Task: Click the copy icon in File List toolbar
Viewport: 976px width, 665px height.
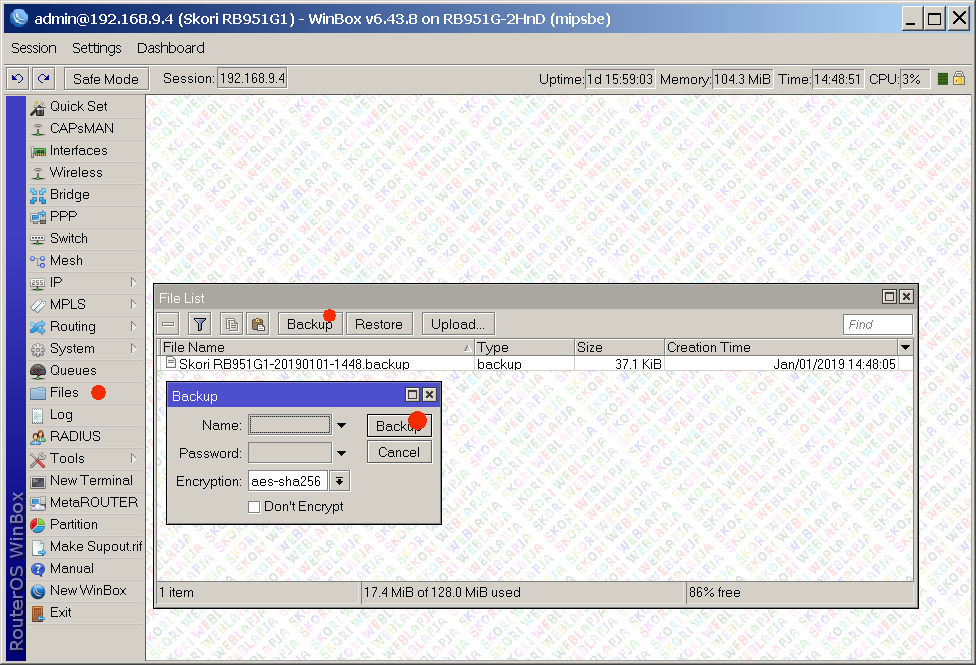Action: point(231,324)
